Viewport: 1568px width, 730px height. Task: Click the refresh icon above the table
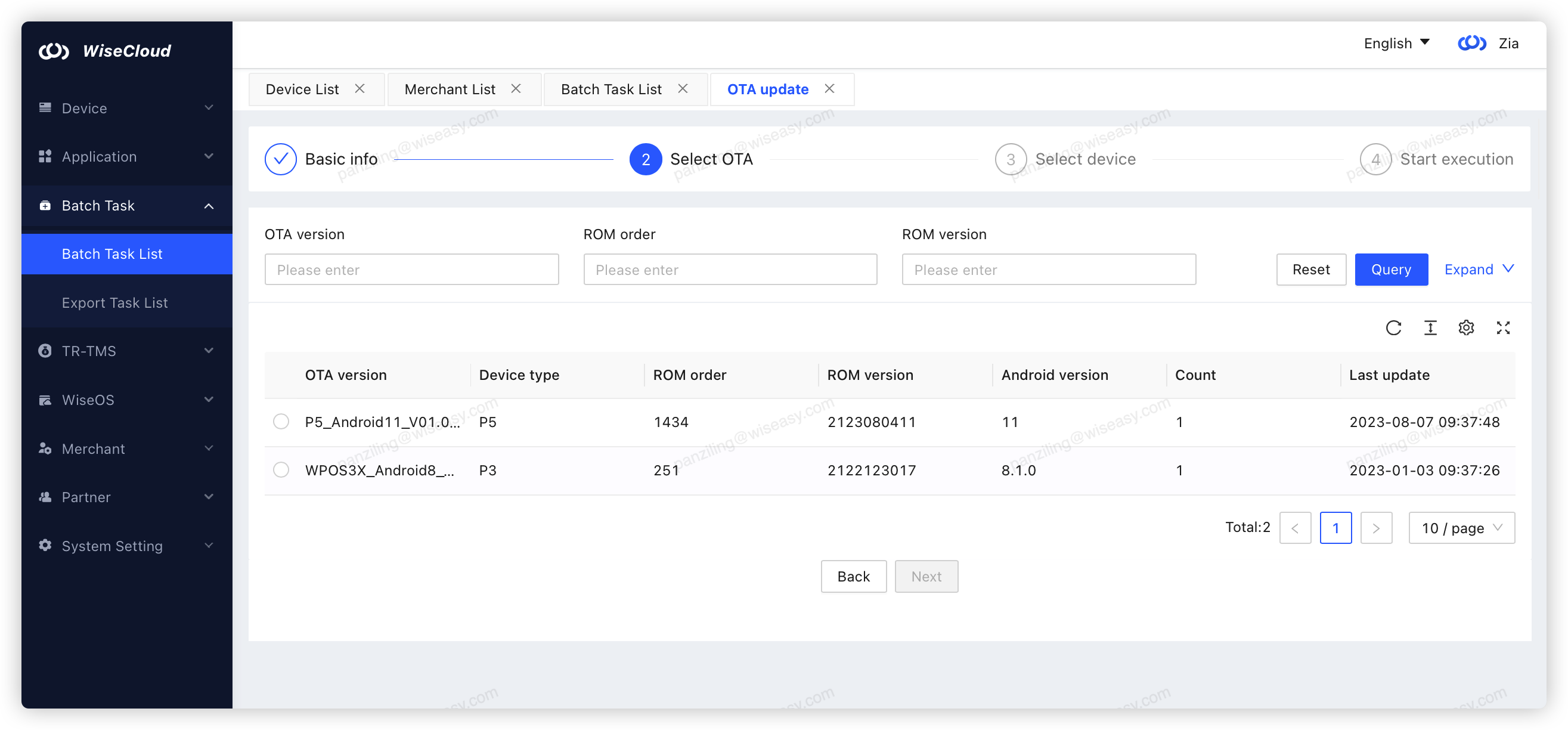coord(1395,327)
